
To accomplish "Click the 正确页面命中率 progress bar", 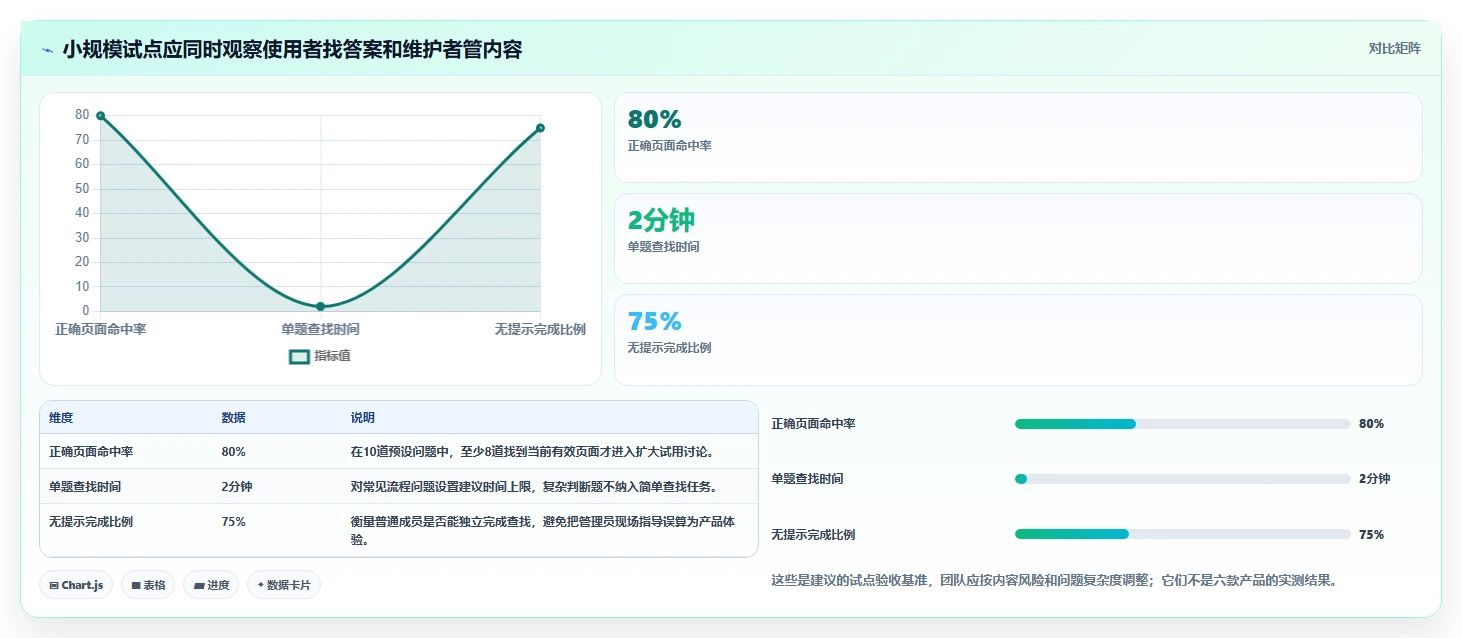I will pyautogui.click(x=1182, y=424).
